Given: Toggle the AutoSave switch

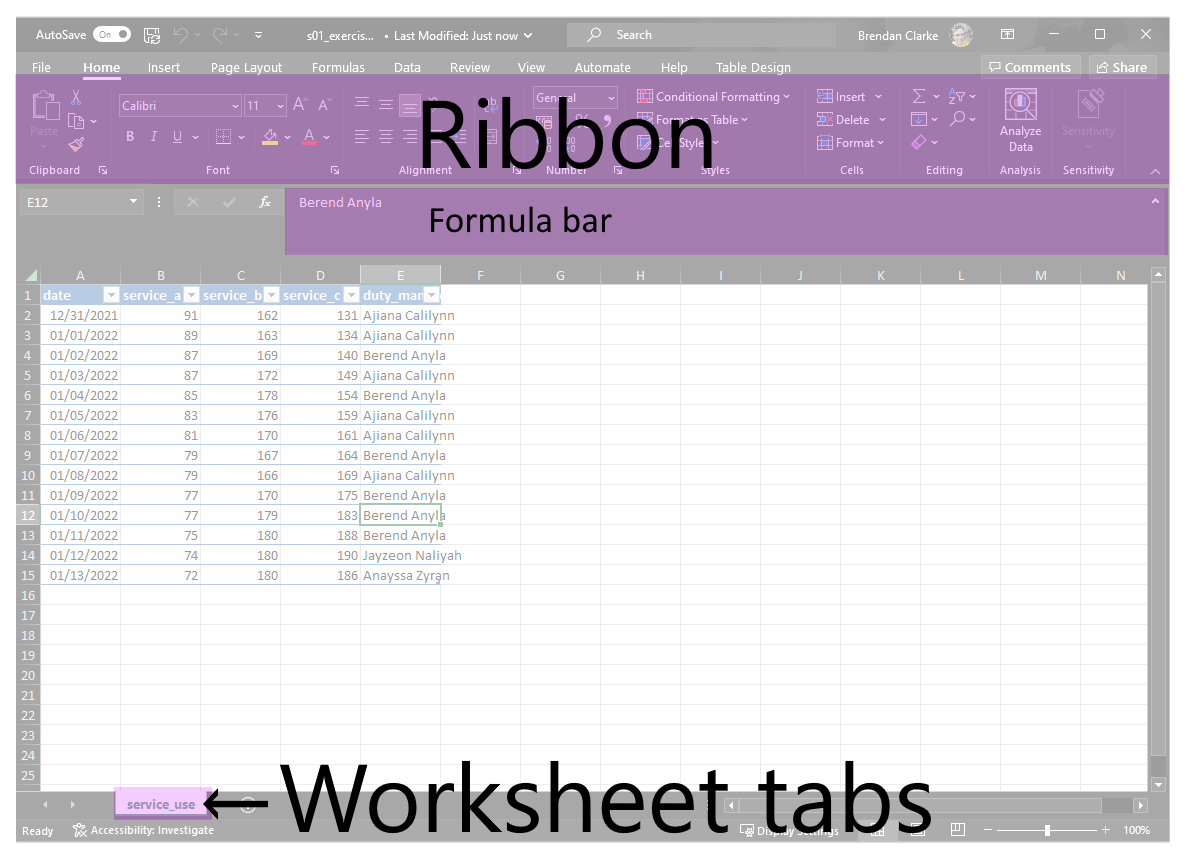Looking at the screenshot, I should pos(112,35).
